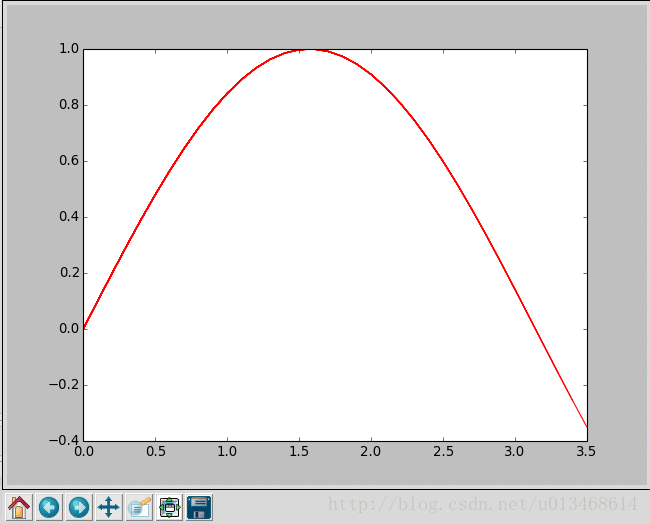The height and width of the screenshot is (524, 650).
Task: Click the x-axis tick label 2.0
Action: (x=371, y=452)
